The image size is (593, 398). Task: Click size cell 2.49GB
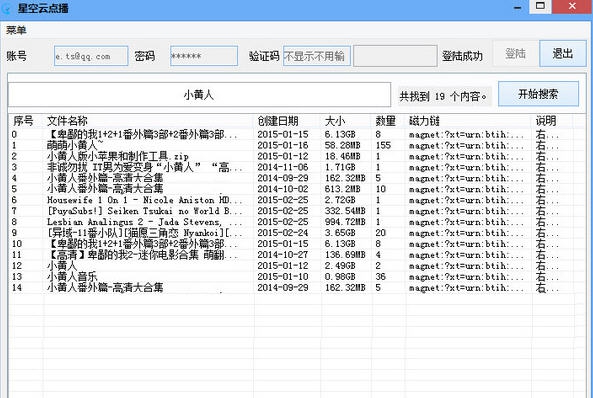coord(340,266)
